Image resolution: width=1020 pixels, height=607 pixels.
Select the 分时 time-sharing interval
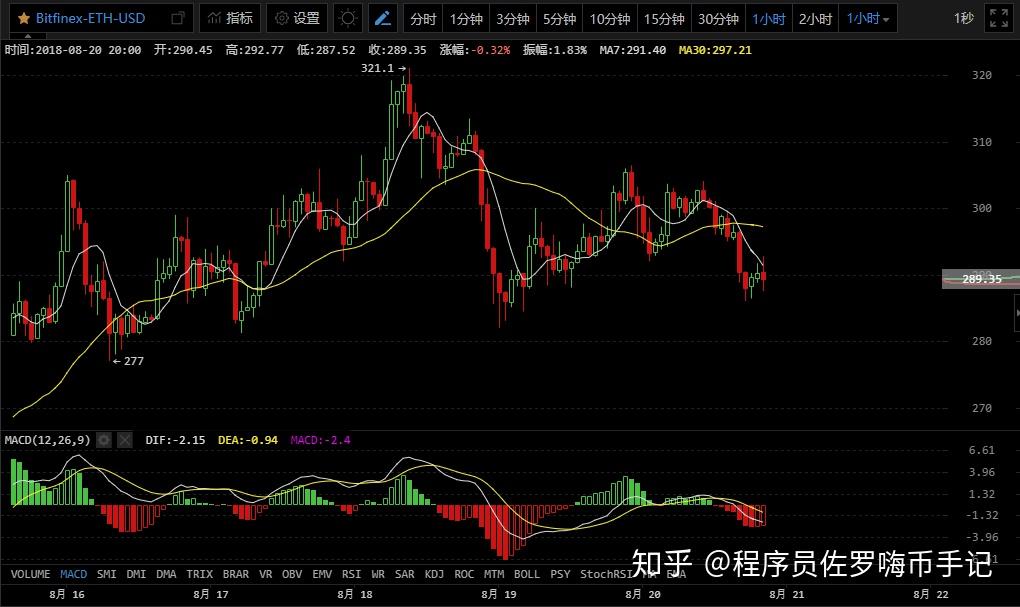click(423, 19)
